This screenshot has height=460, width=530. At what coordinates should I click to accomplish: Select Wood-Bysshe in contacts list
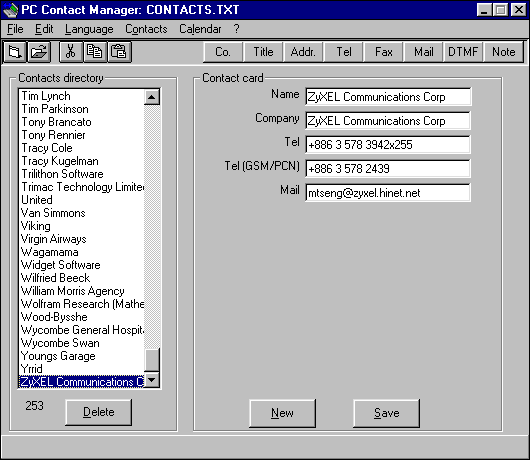[81, 317]
